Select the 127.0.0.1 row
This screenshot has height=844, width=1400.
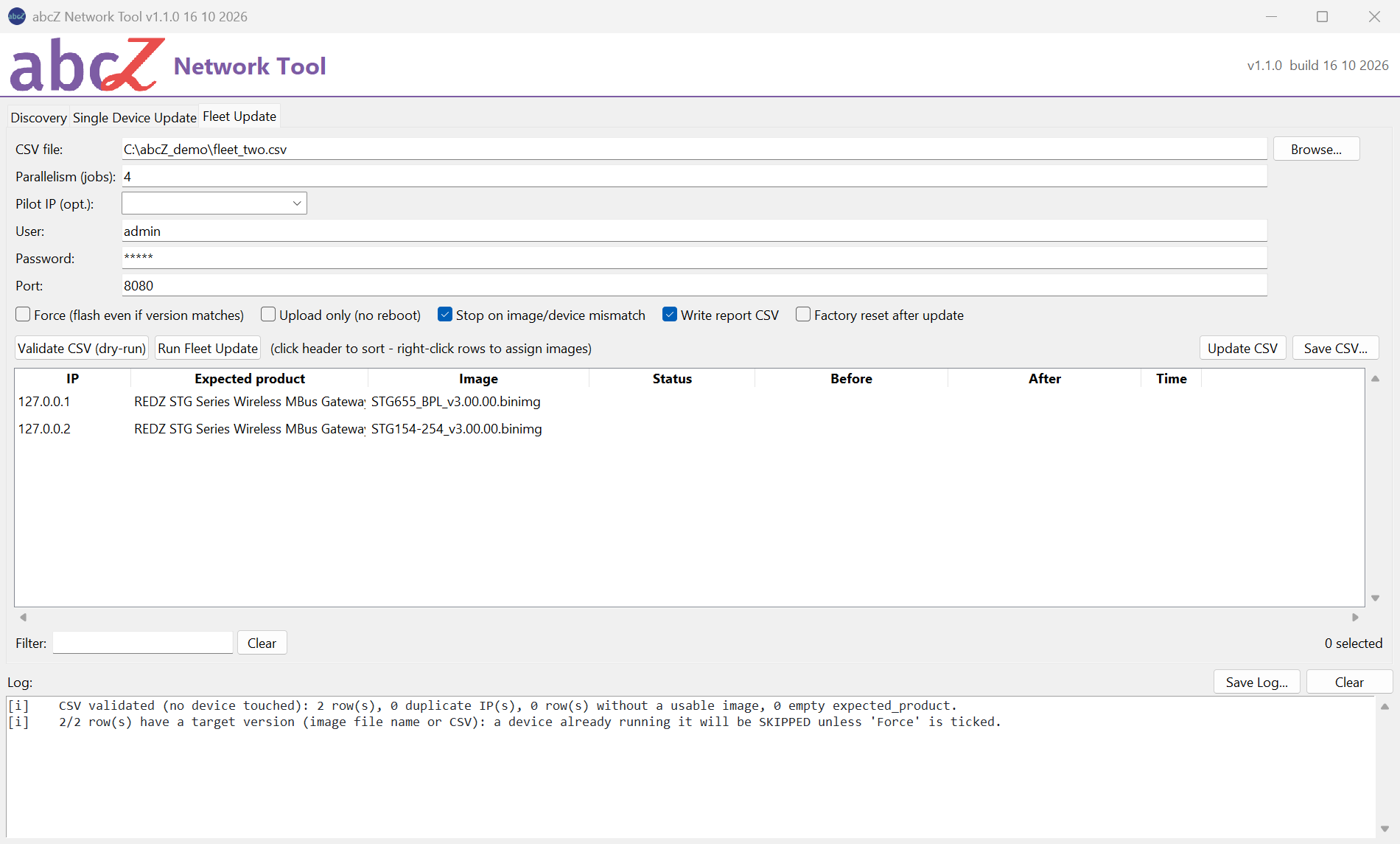point(689,402)
